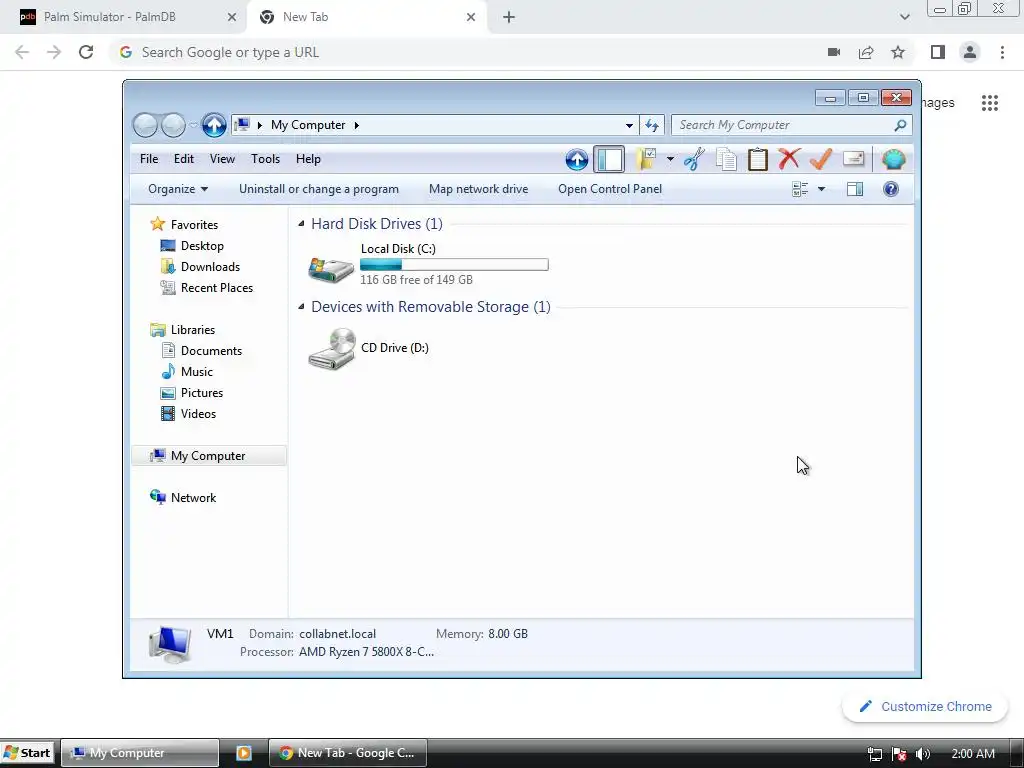Open the Tools menu
The width and height of the screenshot is (1024, 768).
265,159
